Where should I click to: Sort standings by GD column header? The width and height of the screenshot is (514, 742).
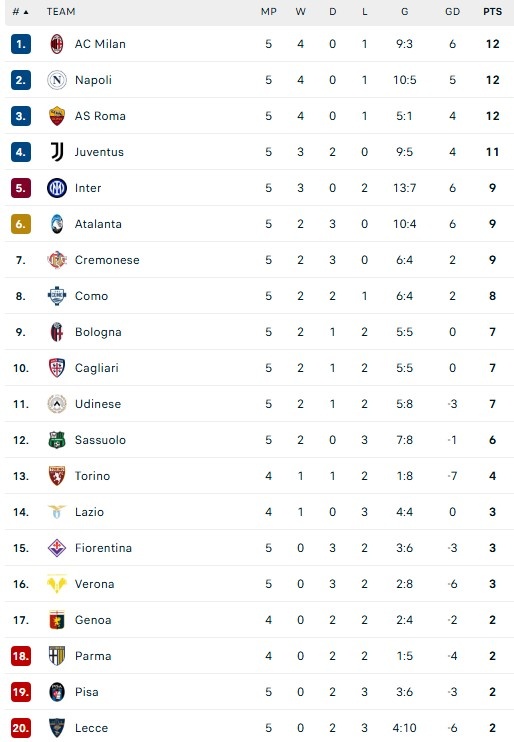[x=452, y=12]
